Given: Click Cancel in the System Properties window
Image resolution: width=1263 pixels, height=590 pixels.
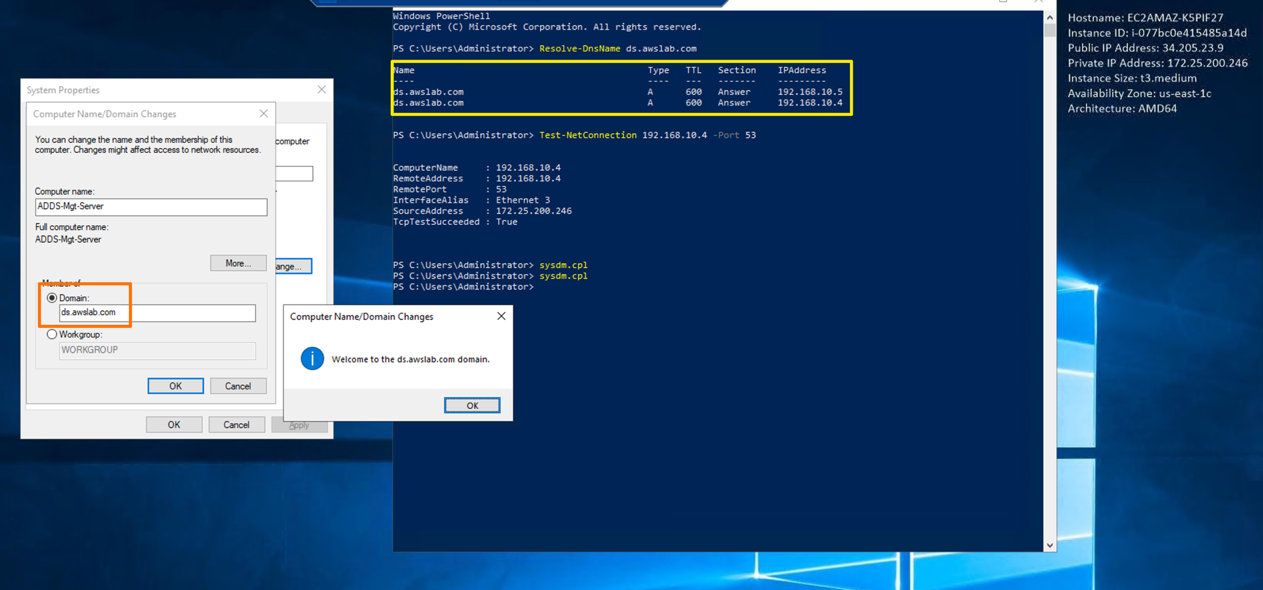Looking at the screenshot, I should (236, 424).
